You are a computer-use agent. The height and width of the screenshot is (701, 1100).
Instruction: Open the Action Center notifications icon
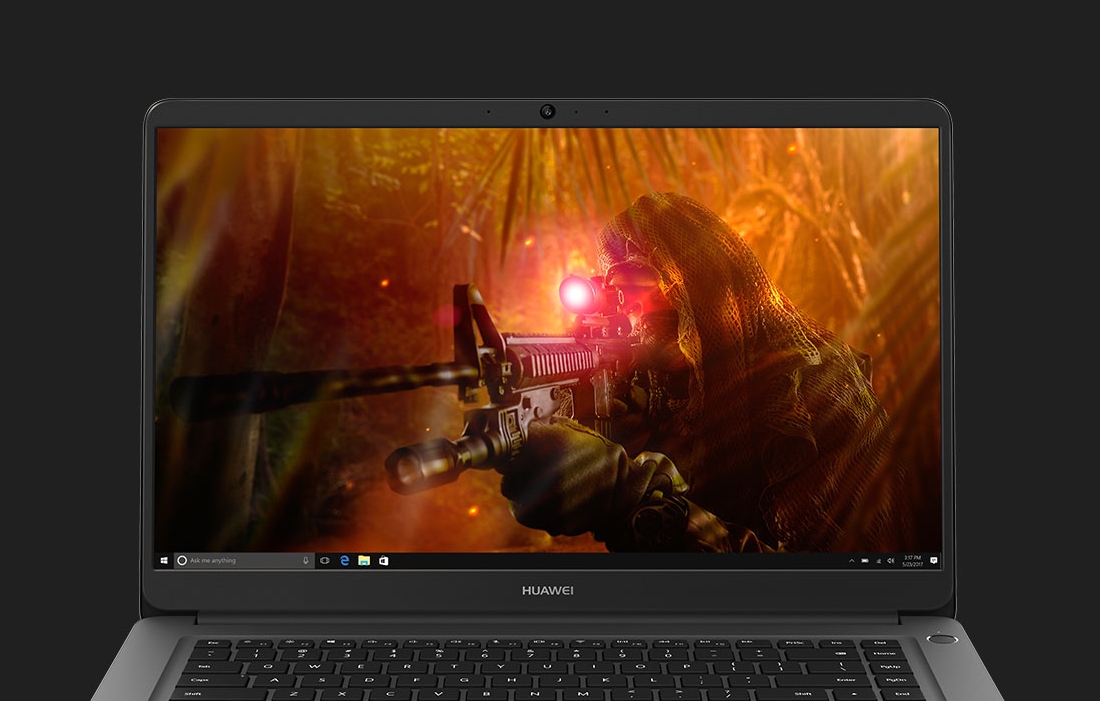coord(933,561)
